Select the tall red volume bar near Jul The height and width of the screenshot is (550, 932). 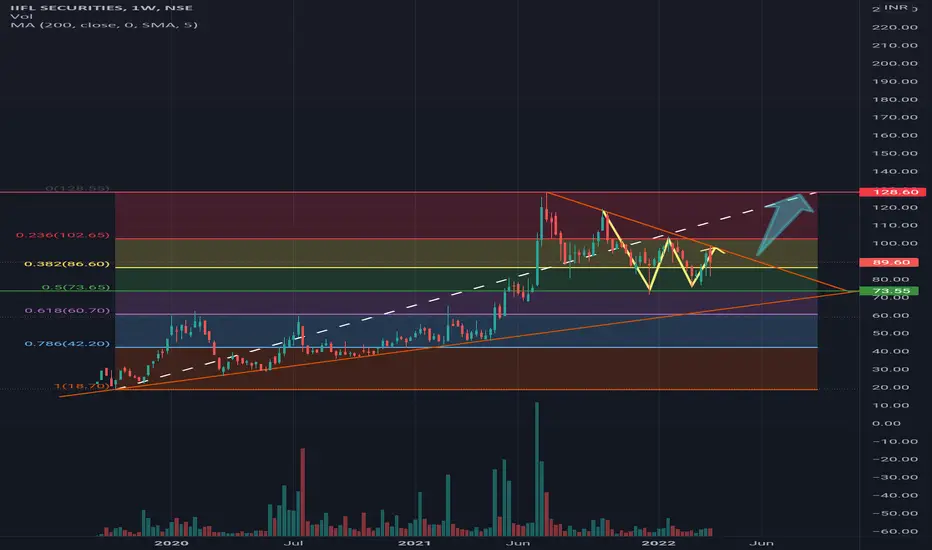(303, 493)
